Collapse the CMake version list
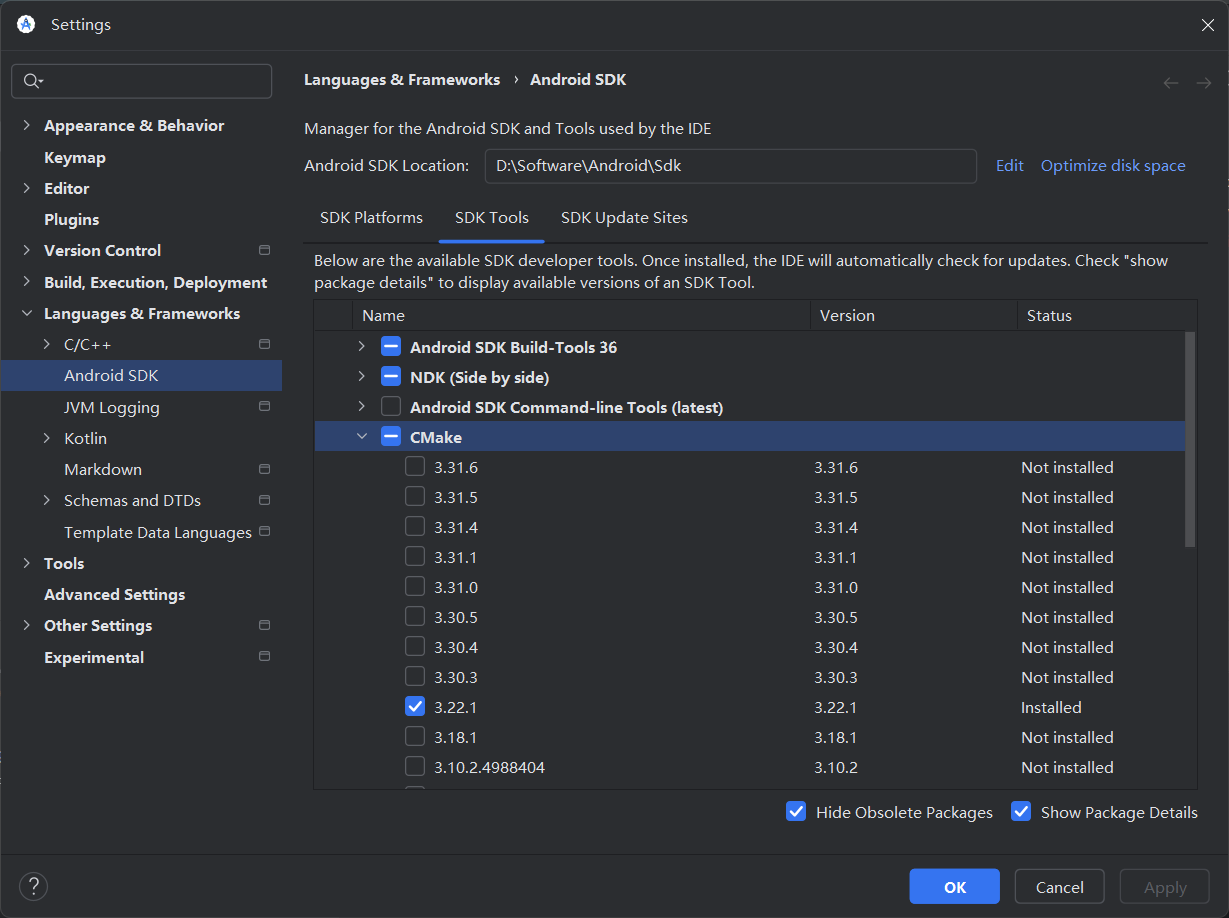 pos(363,436)
